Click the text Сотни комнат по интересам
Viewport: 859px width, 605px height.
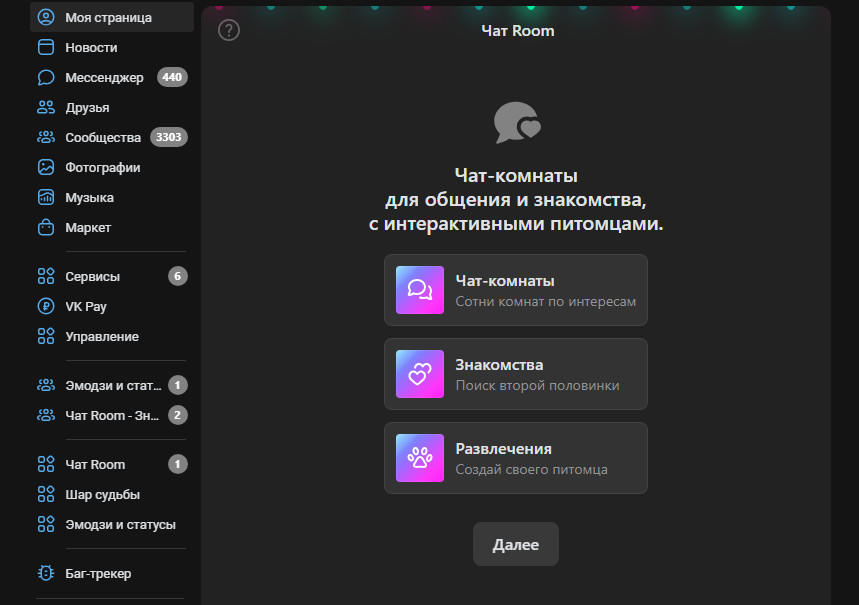point(546,301)
